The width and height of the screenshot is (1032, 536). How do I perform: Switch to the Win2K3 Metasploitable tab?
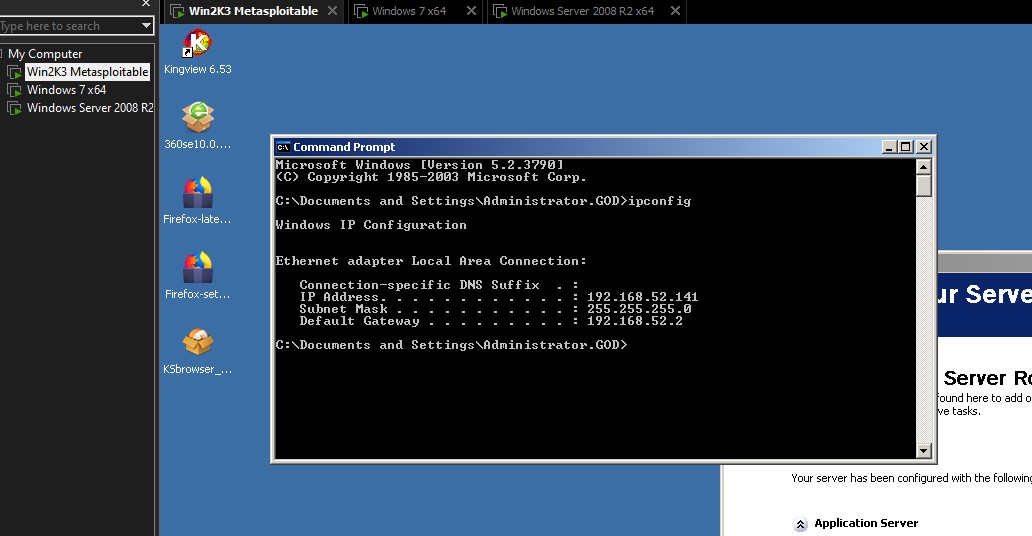click(253, 11)
